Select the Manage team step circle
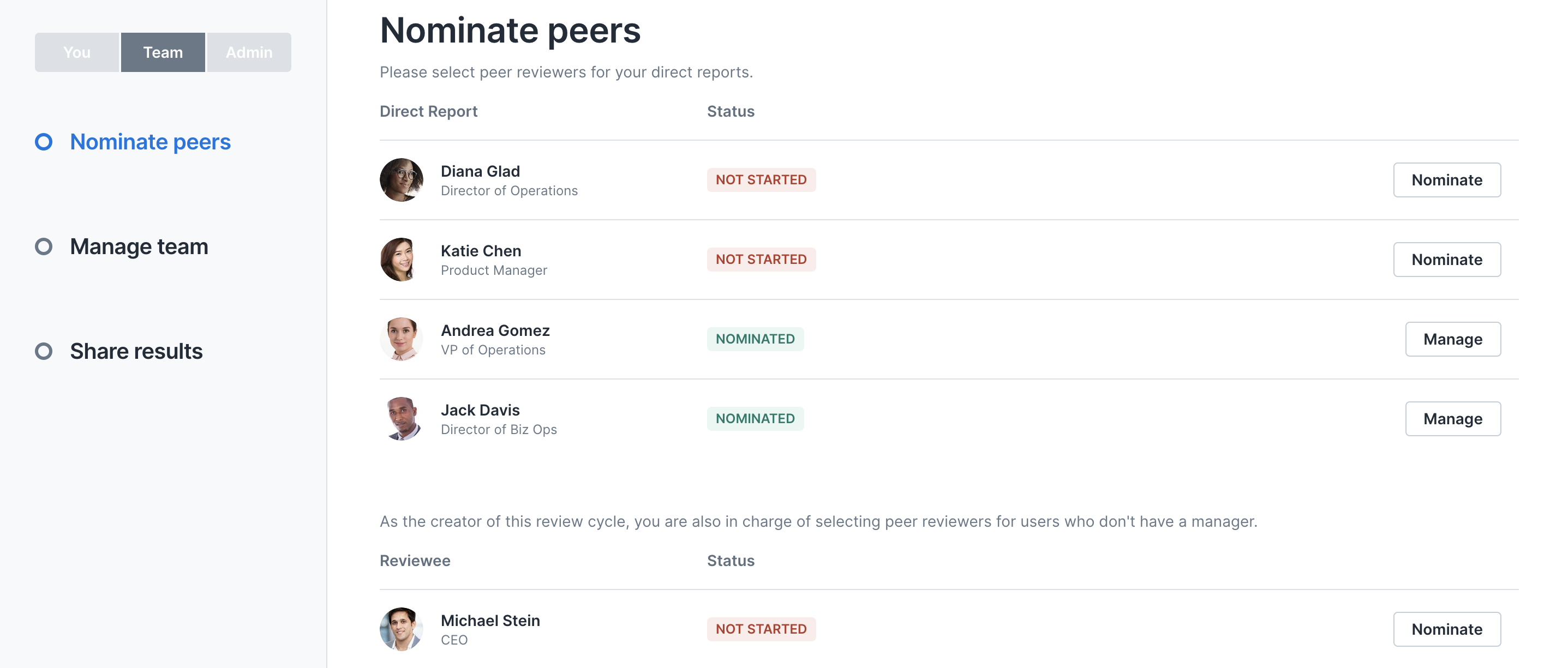The height and width of the screenshot is (668, 1568). click(43, 246)
